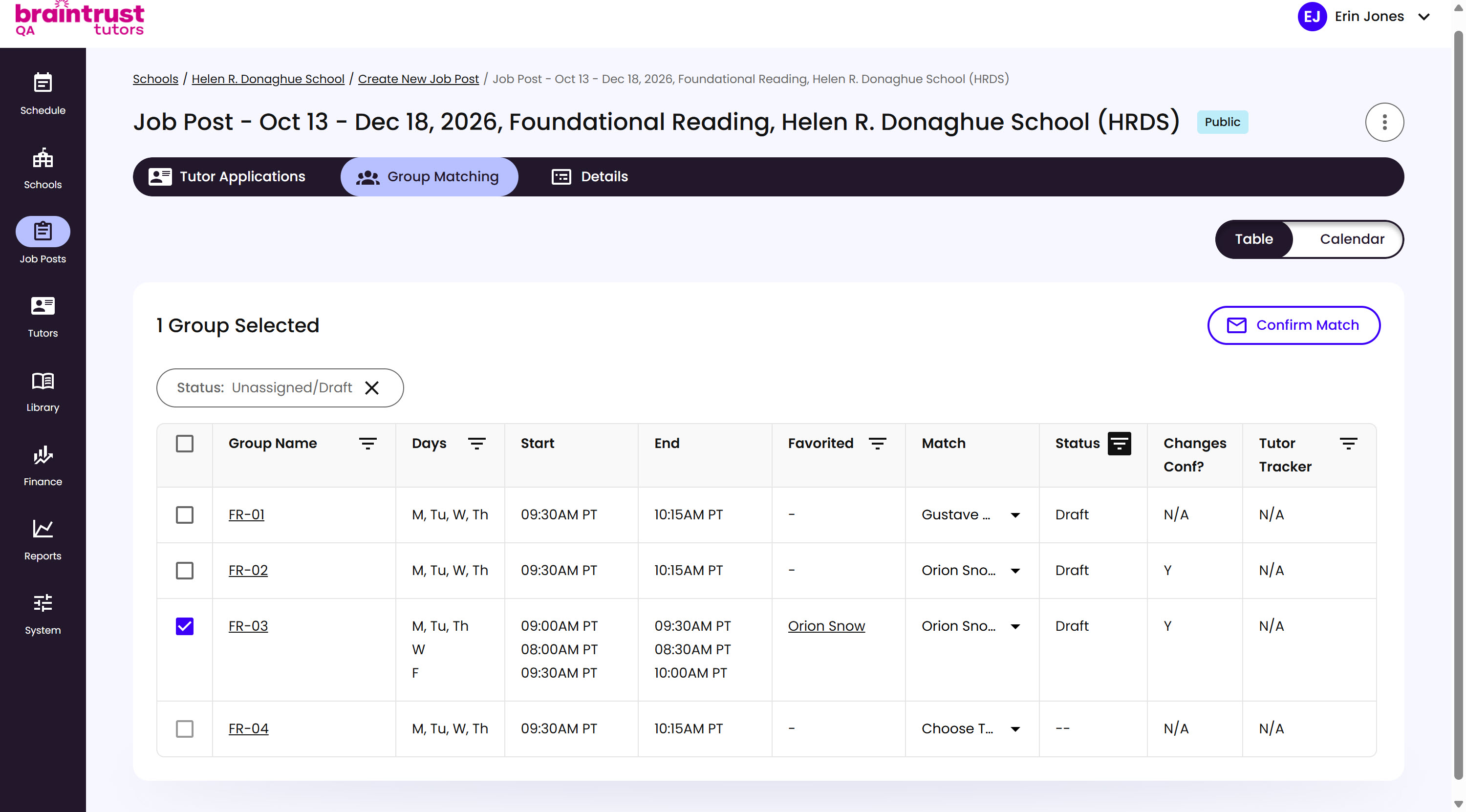Click the Confirm Match button

[x=1294, y=325]
